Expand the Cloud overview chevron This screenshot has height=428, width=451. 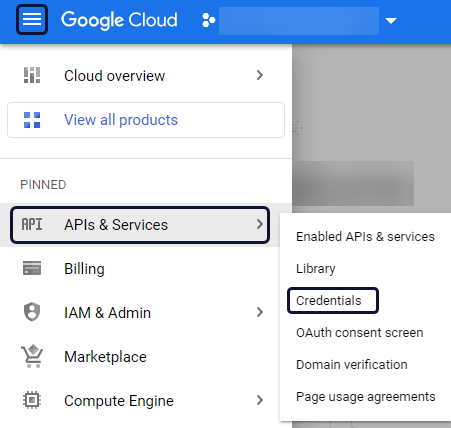260,75
